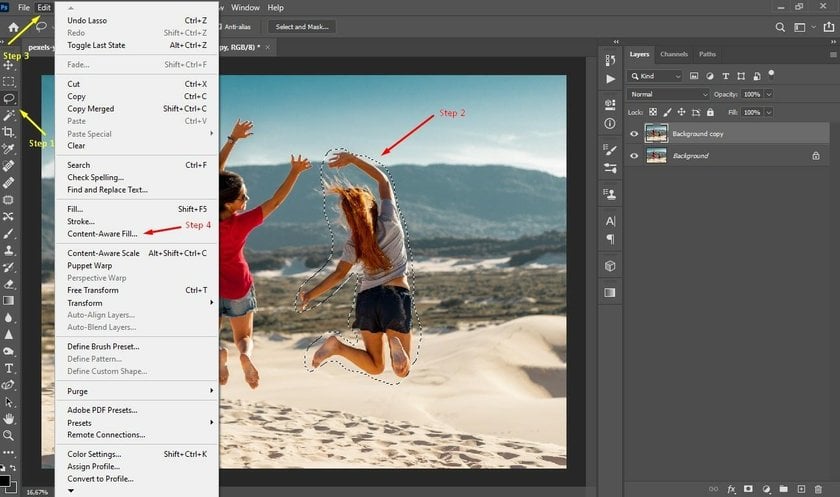840x497 pixels.
Task: Add a layer mask from Layers footer
Action: [748, 489]
